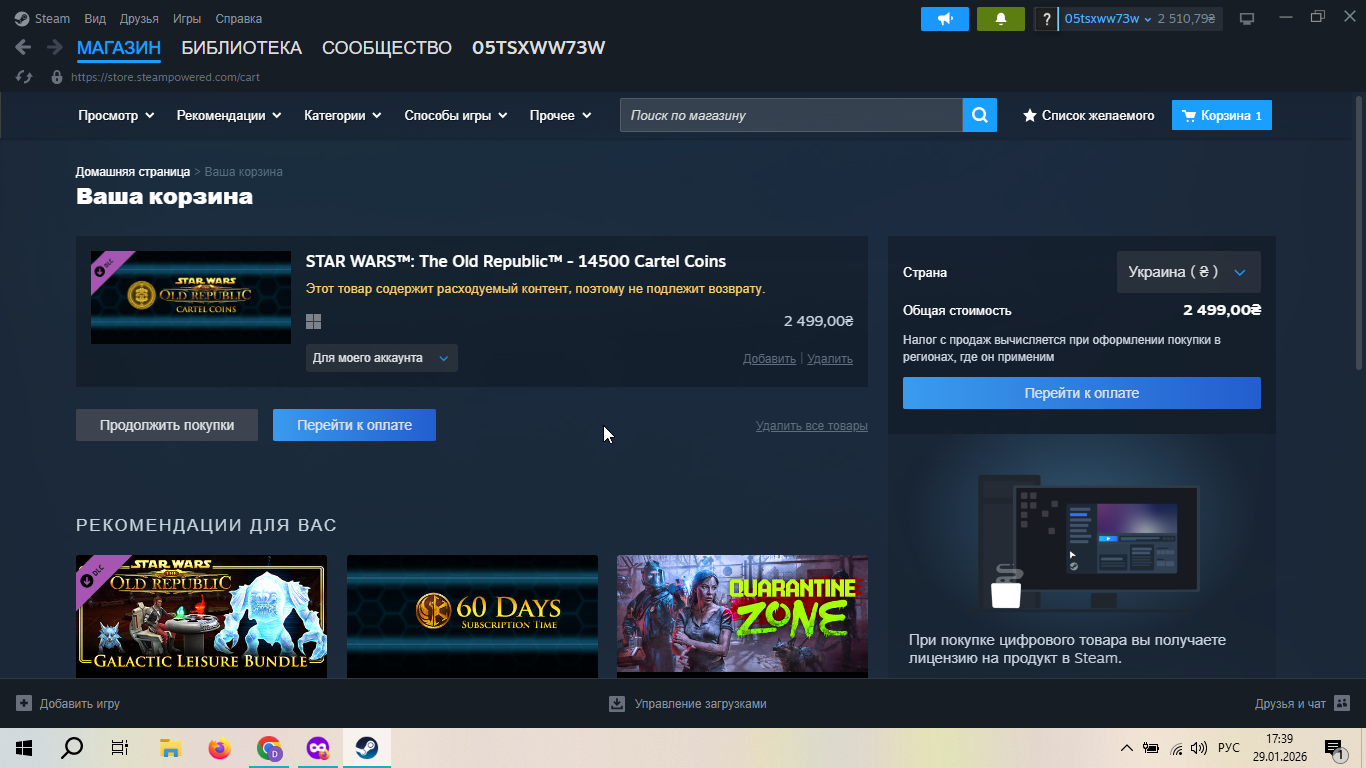Image resolution: width=1366 pixels, height=768 pixels.
Task: Click the Windows platform icon on cart item
Action: click(313, 322)
